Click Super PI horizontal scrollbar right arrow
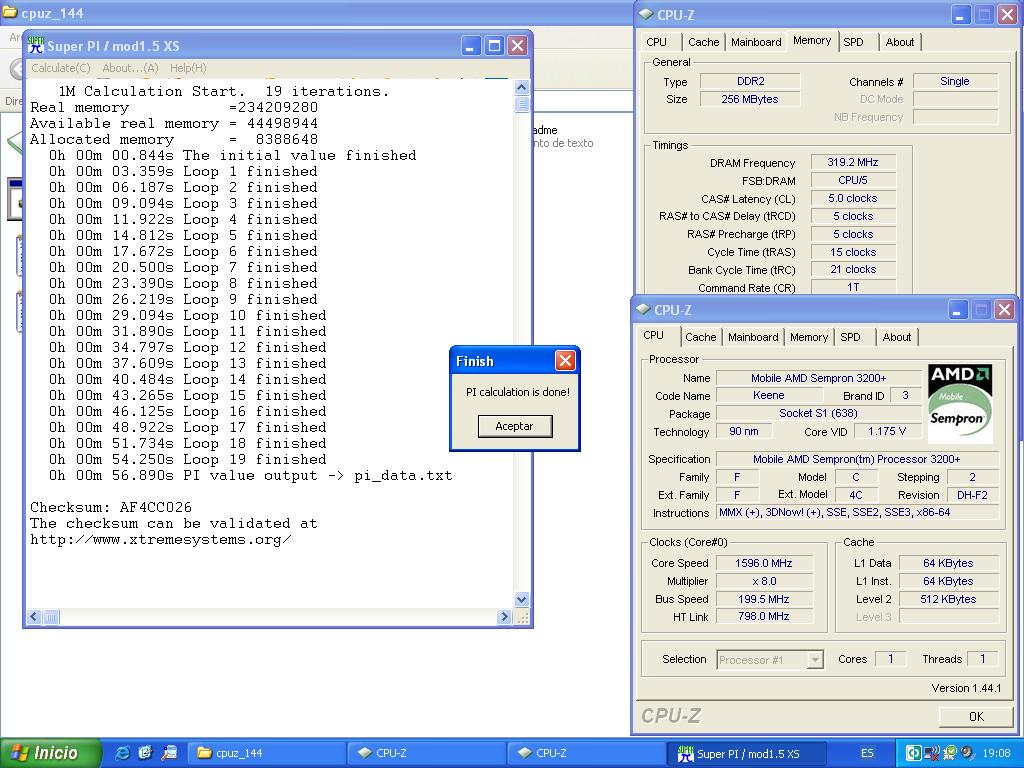 coord(504,616)
